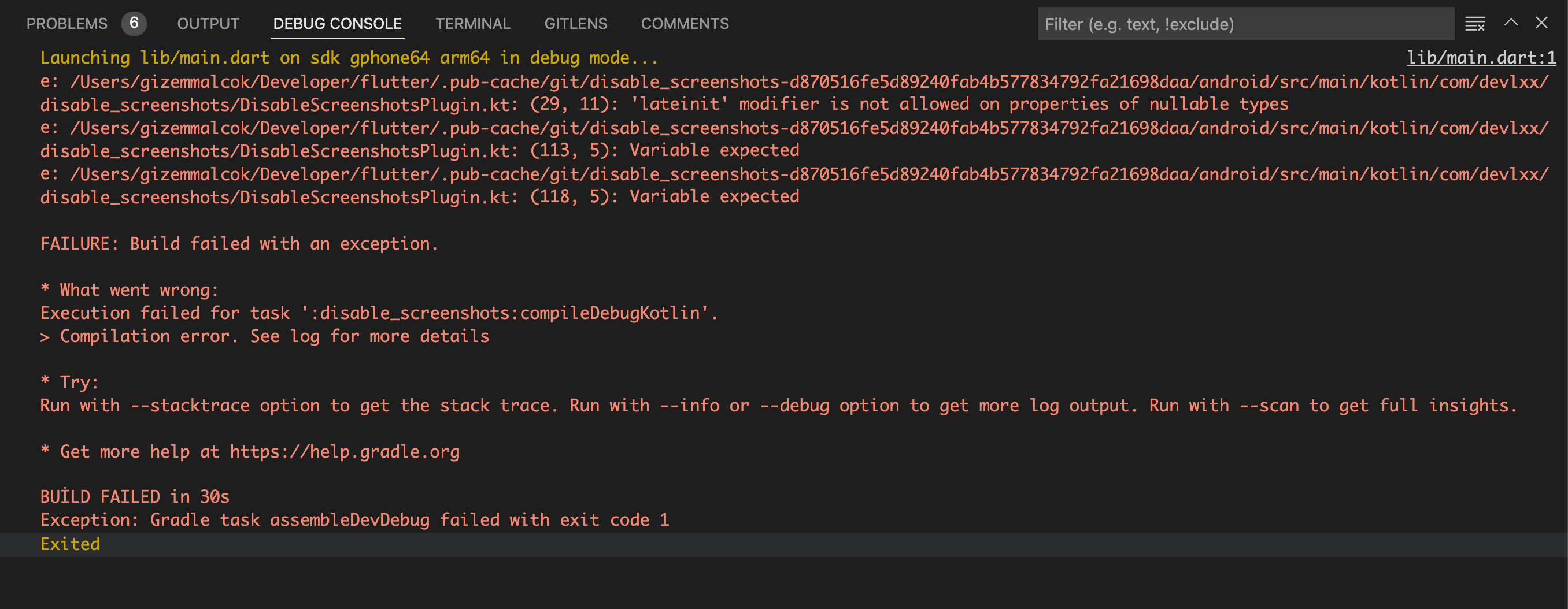Open the Problems tab
This screenshot has height=609, width=1568.
tap(67, 24)
